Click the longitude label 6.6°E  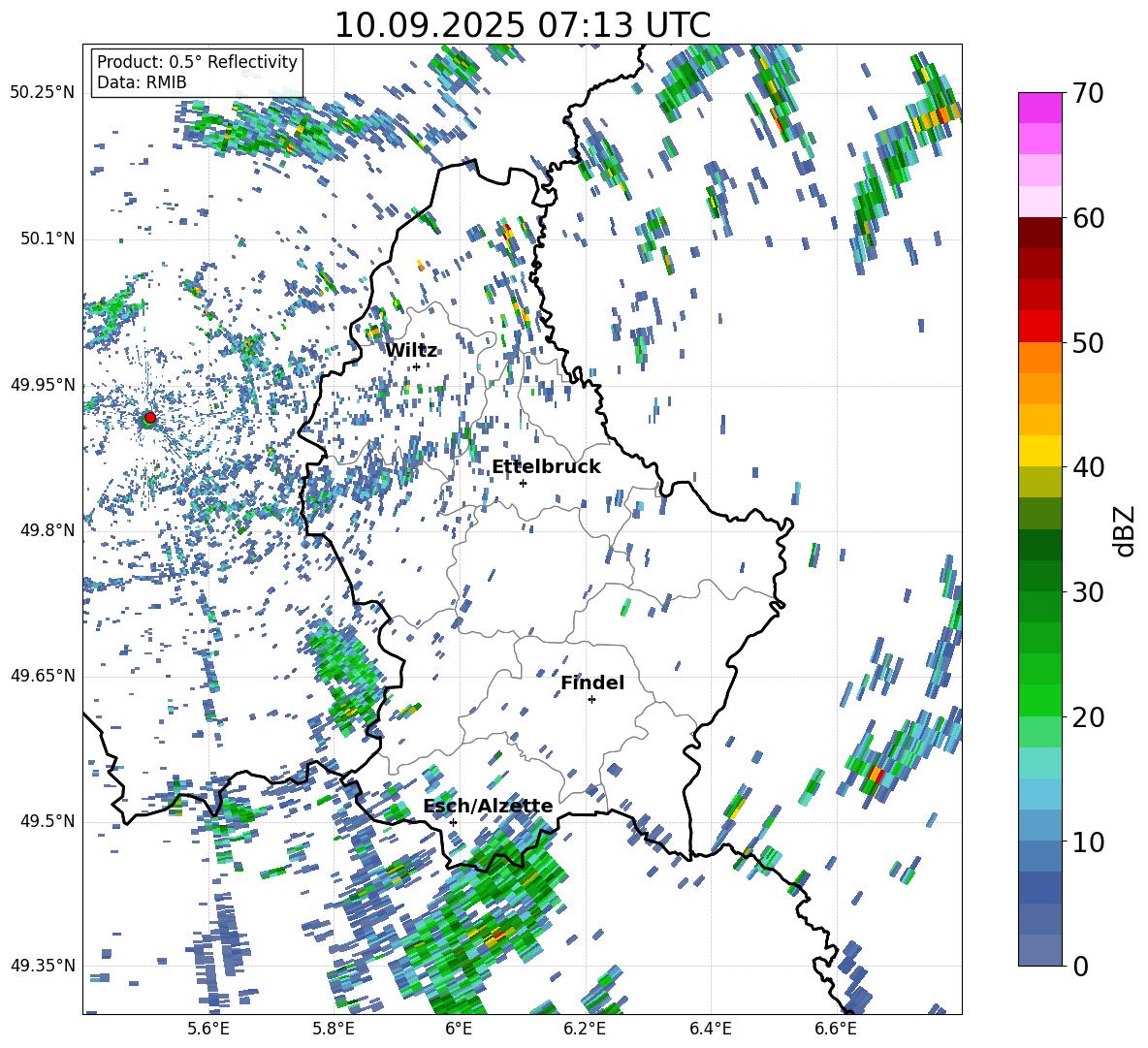[x=836, y=1030]
